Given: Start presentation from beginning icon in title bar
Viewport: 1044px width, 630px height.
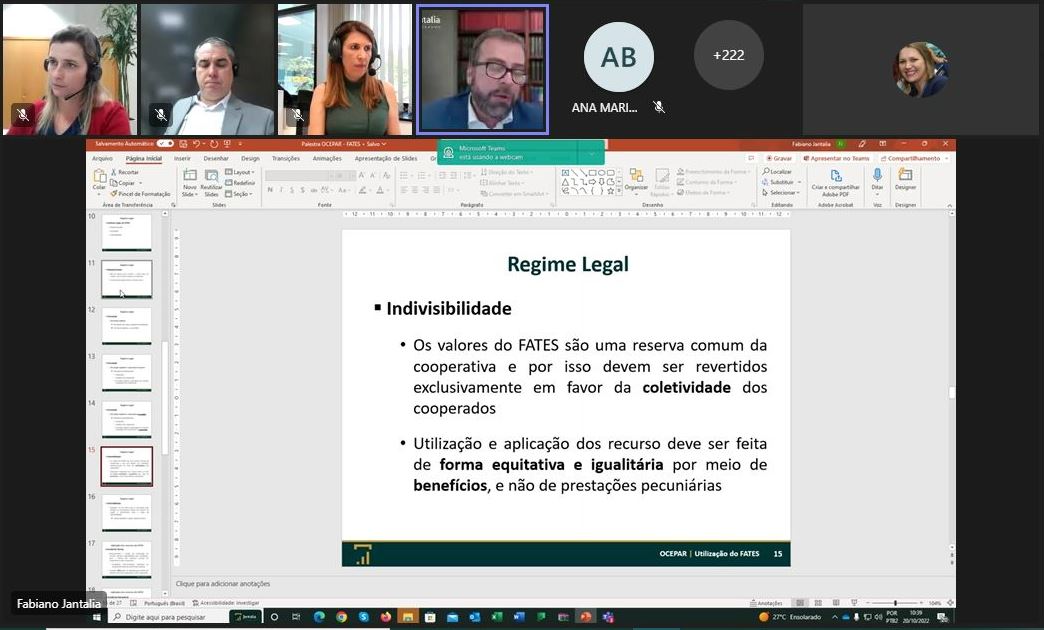Looking at the screenshot, I should pos(227,144).
